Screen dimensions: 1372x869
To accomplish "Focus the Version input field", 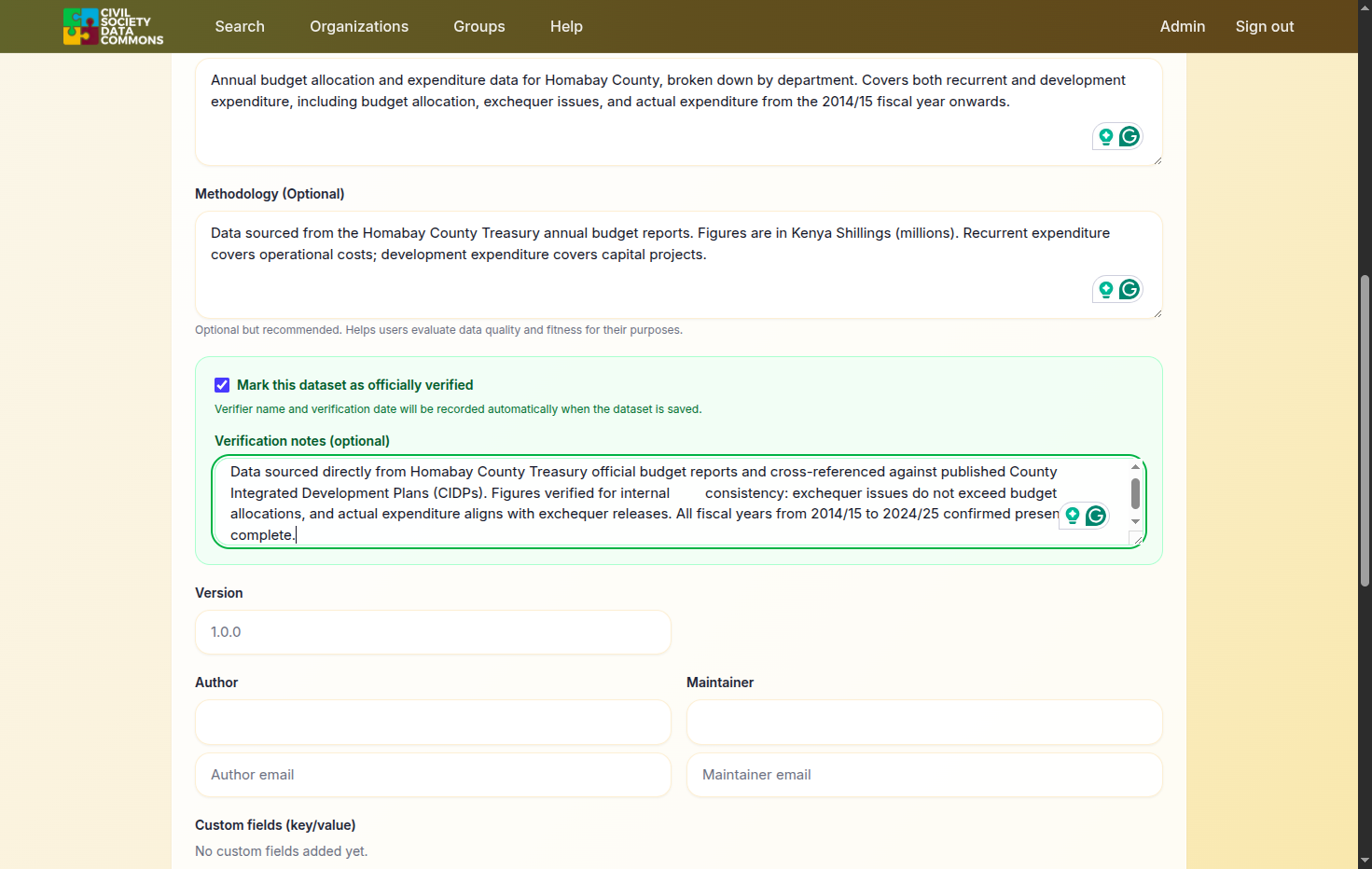I will coord(433,632).
